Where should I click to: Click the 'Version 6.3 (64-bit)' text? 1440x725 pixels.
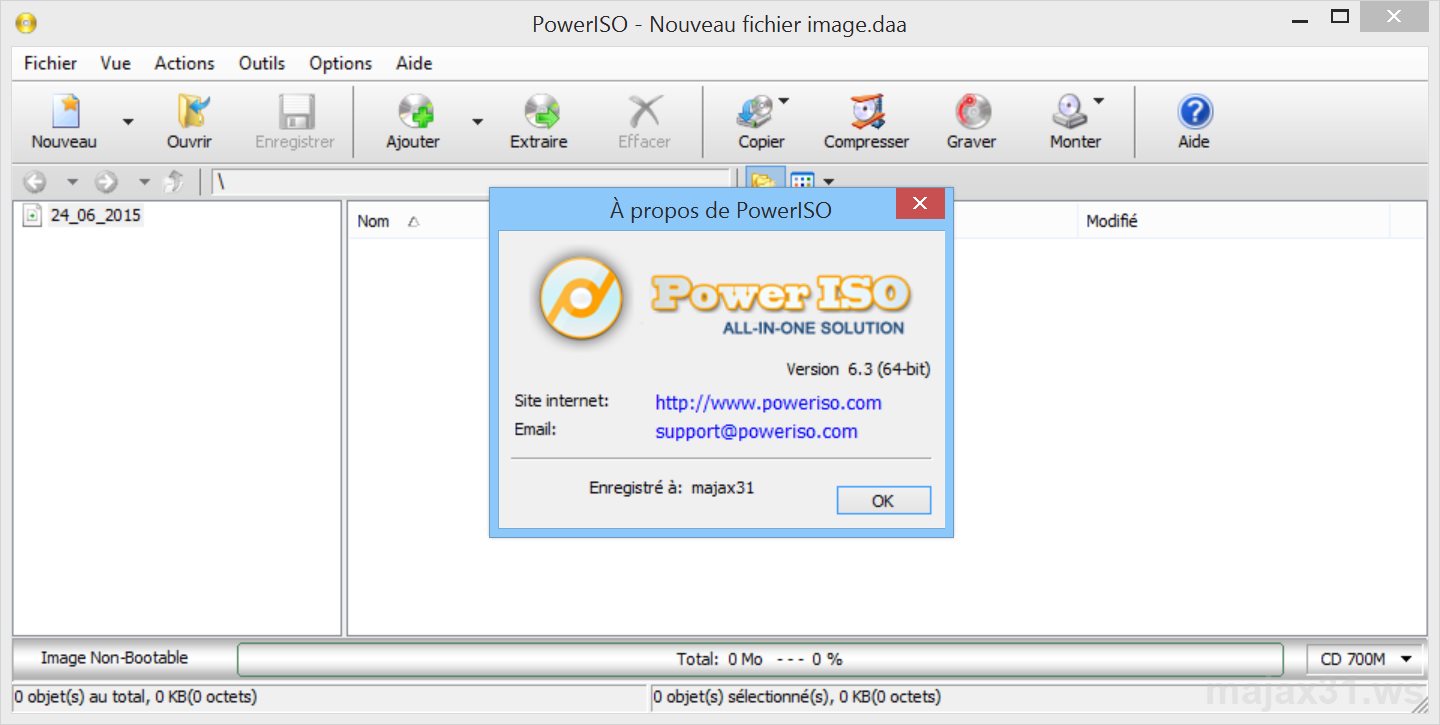coord(858,369)
